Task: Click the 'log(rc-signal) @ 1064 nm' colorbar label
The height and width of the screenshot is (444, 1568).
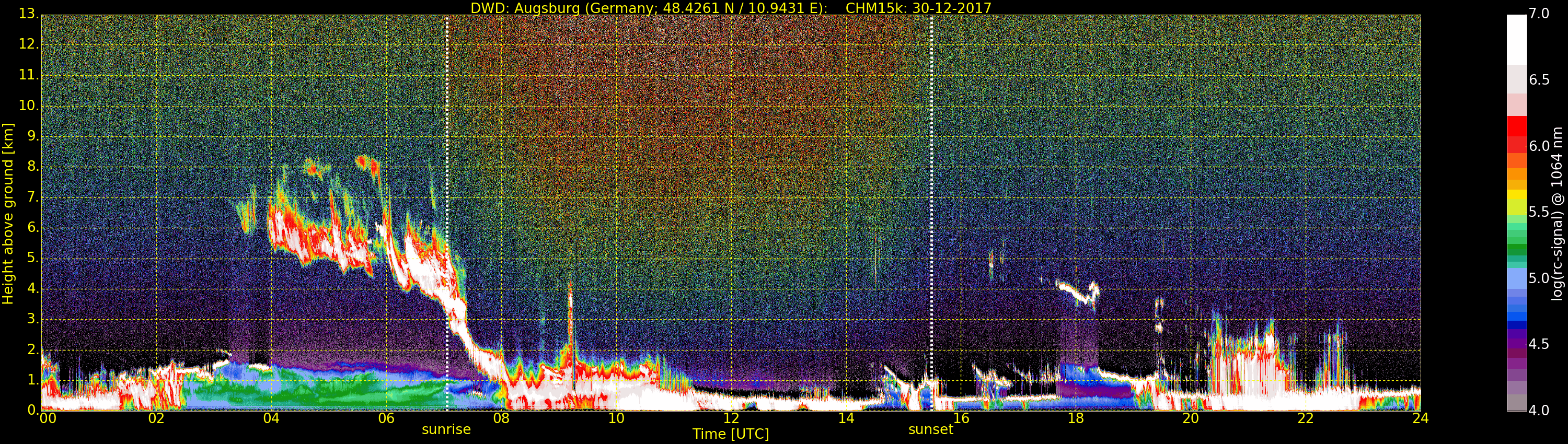Action: 1557,214
